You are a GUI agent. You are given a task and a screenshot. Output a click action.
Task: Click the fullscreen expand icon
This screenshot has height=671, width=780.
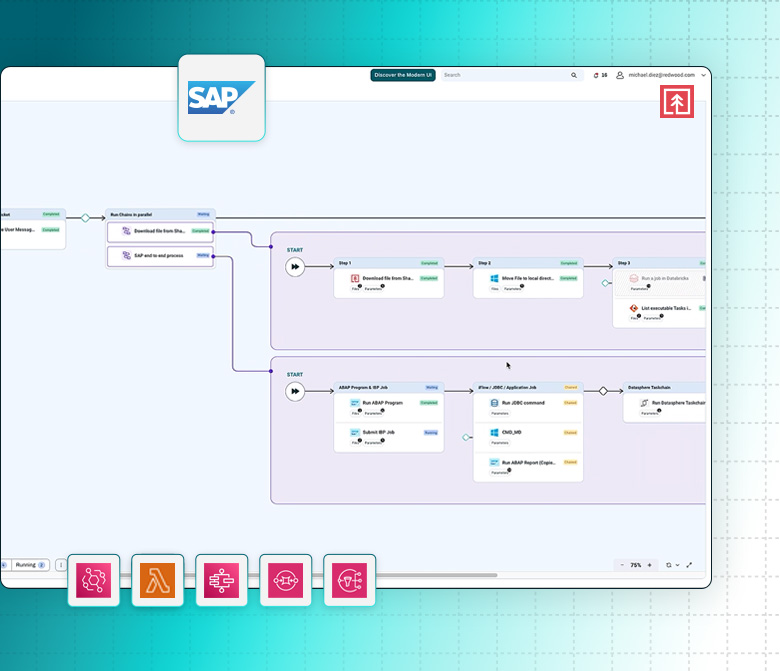(689, 565)
